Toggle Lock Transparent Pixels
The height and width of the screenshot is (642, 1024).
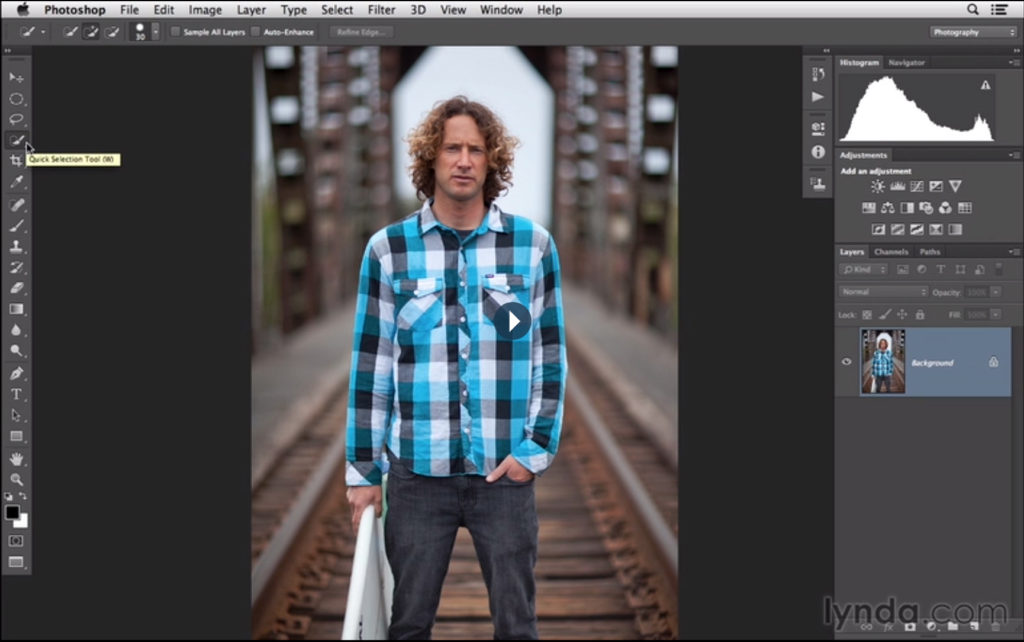867,315
